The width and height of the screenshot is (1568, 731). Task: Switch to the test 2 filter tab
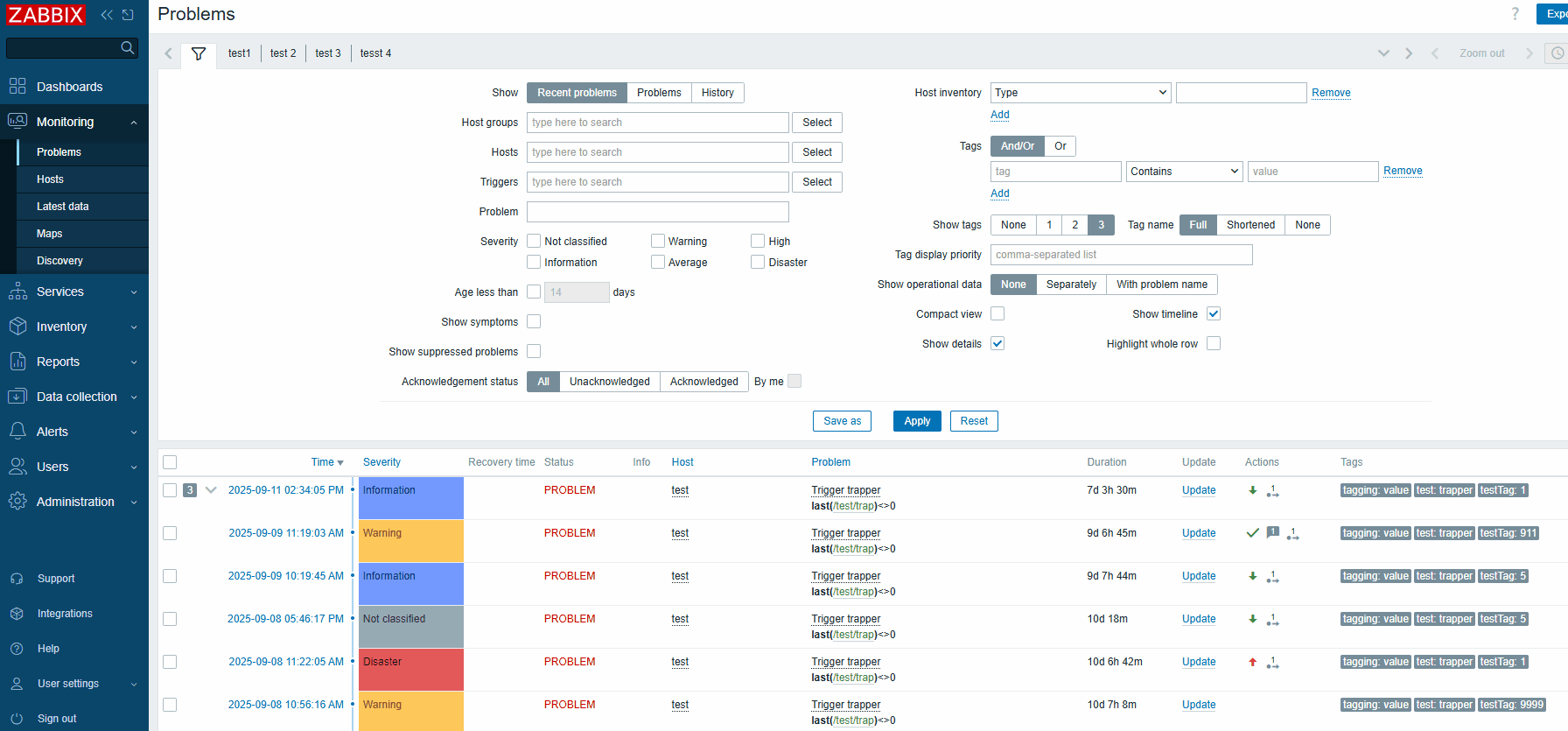283,53
